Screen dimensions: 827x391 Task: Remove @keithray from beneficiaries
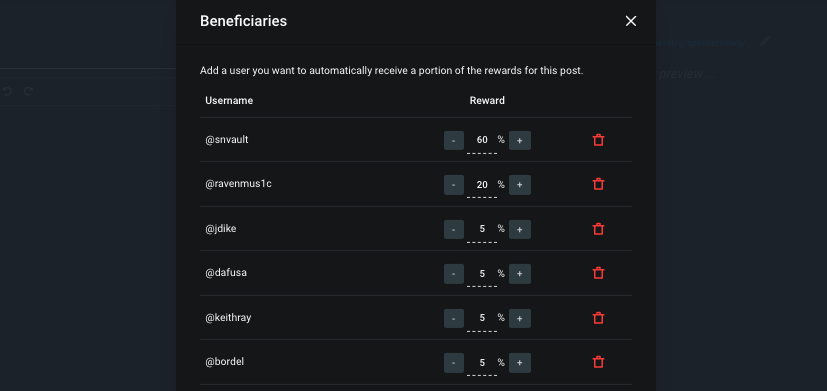point(598,318)
